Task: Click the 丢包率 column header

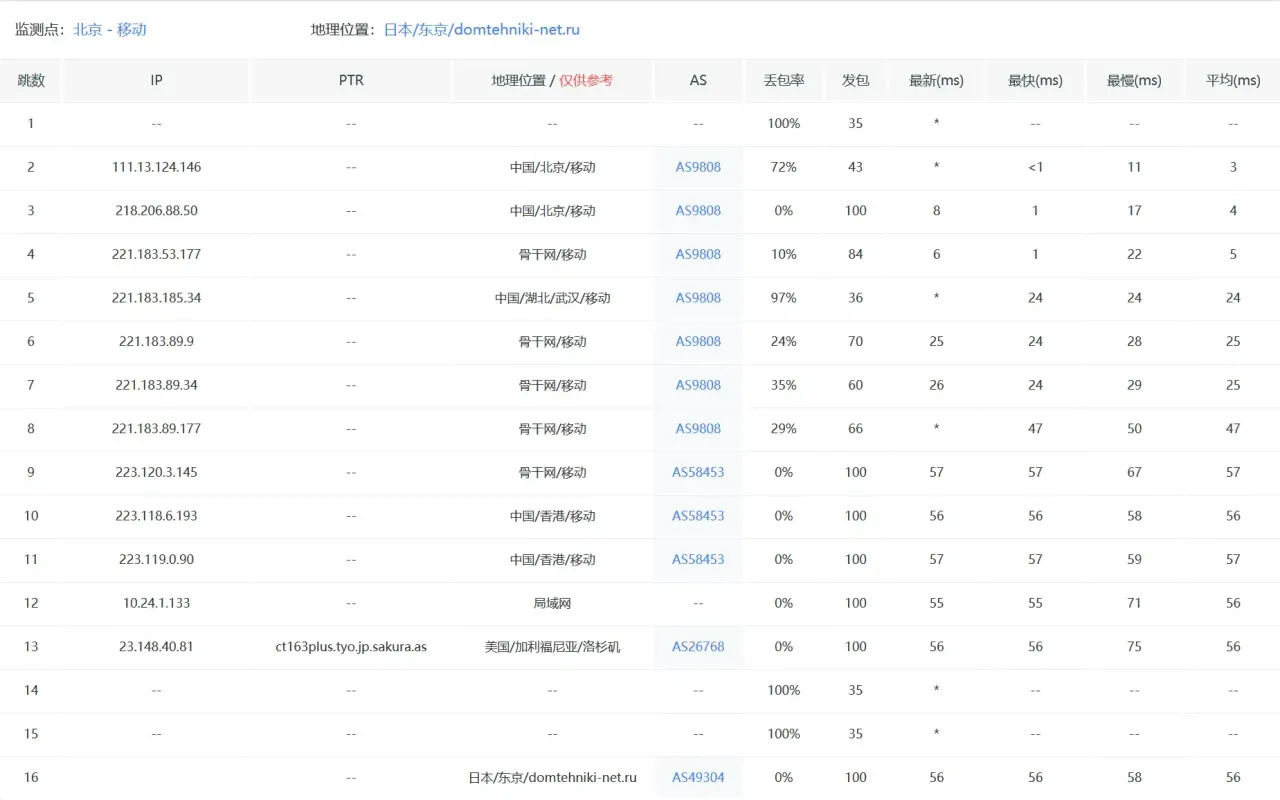Action: [x=784, y=80]
